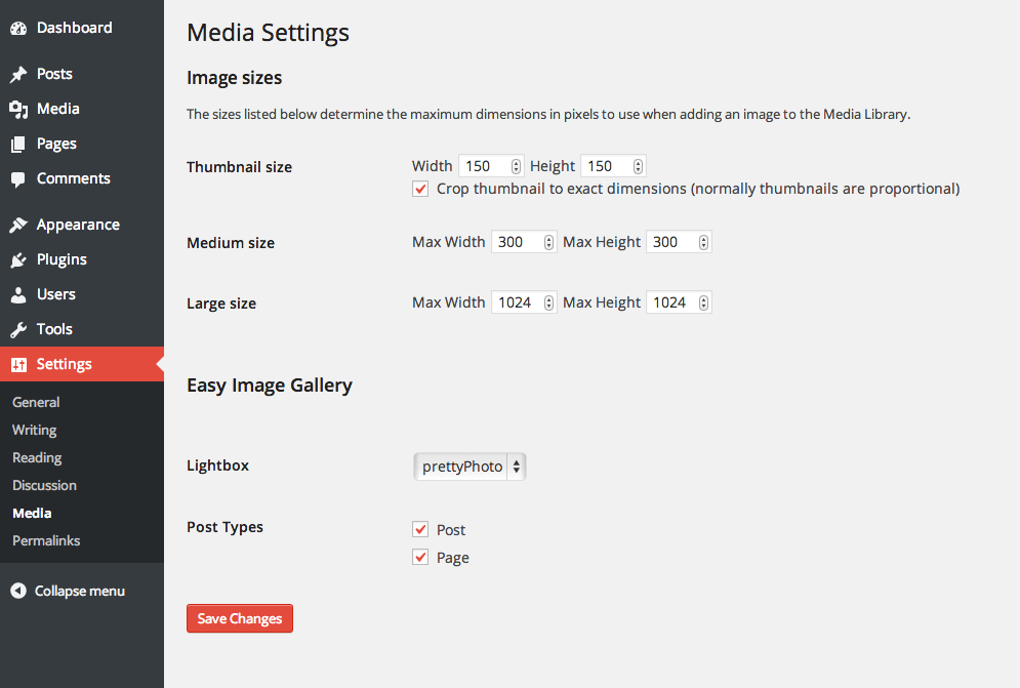Image resolution: width=1020 pixels, height=688 pixels.
Task: Open Posts using the pushpin icon
Action: [x=17, y=73]
